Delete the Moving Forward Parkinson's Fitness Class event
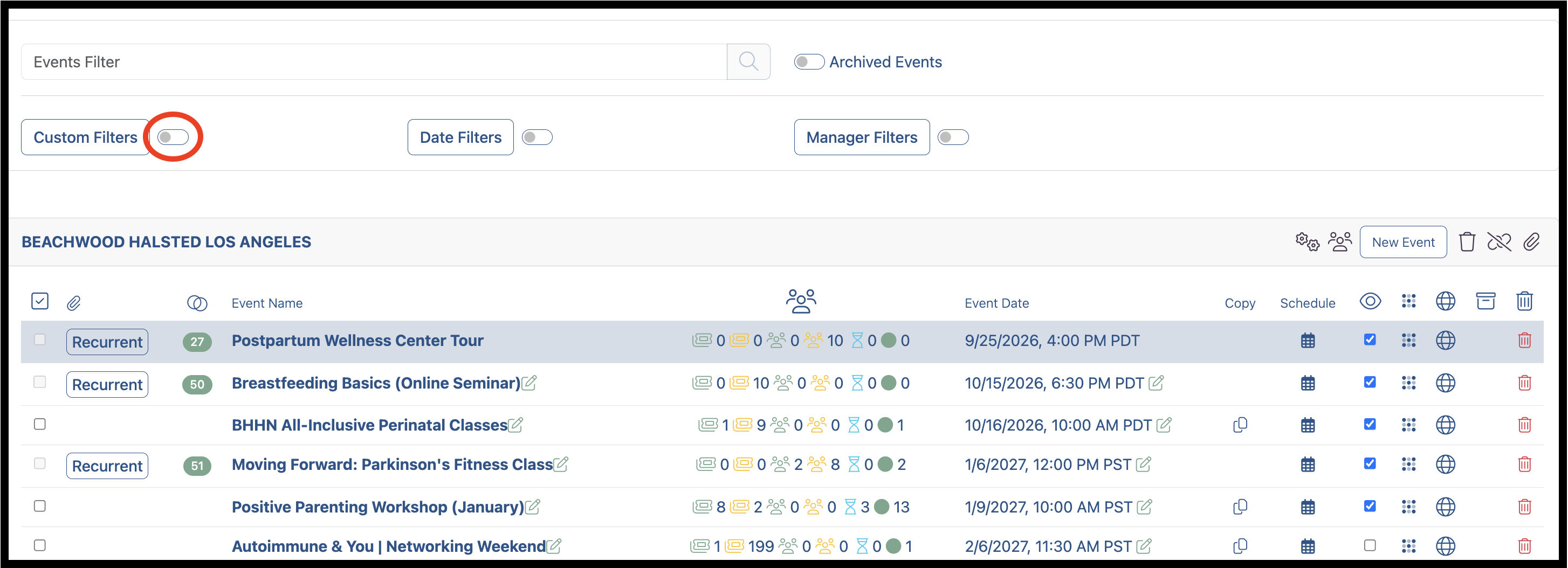Image resolution: width=1568 pixels, height=568 pixels. (1524, 465)
